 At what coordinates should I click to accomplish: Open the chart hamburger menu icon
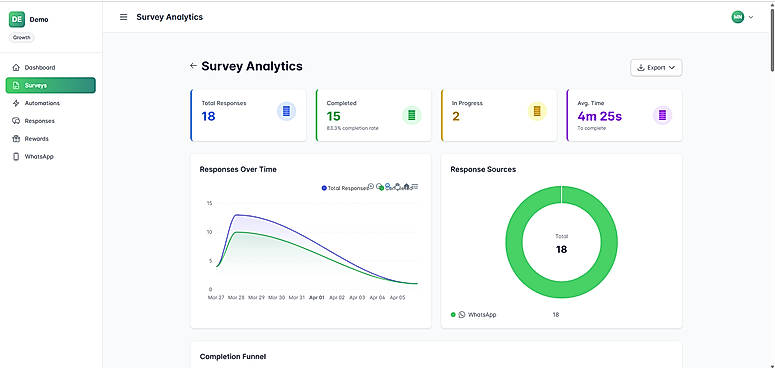(415, 186)
